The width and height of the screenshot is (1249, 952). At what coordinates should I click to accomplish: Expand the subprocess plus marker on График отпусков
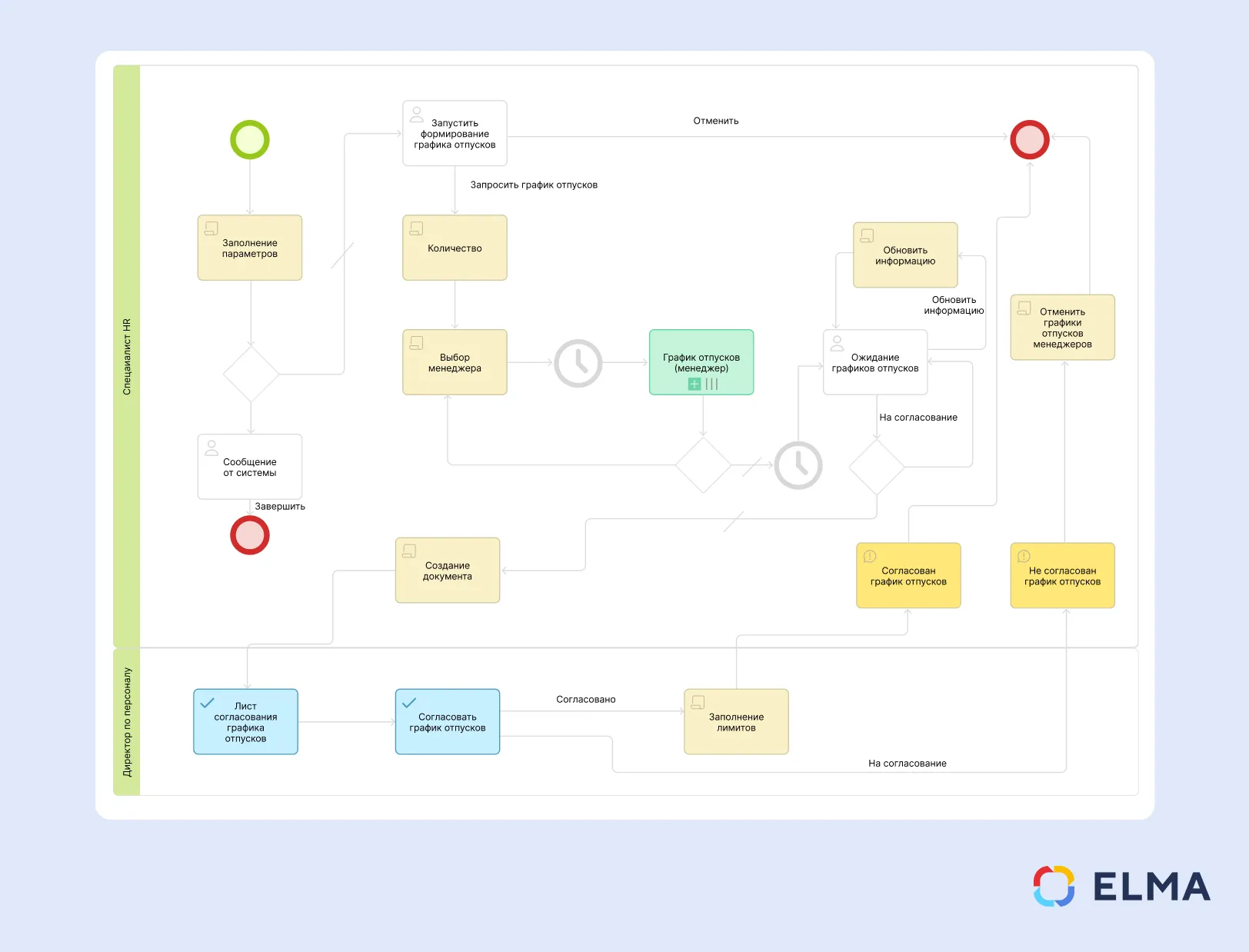point(694,384)
